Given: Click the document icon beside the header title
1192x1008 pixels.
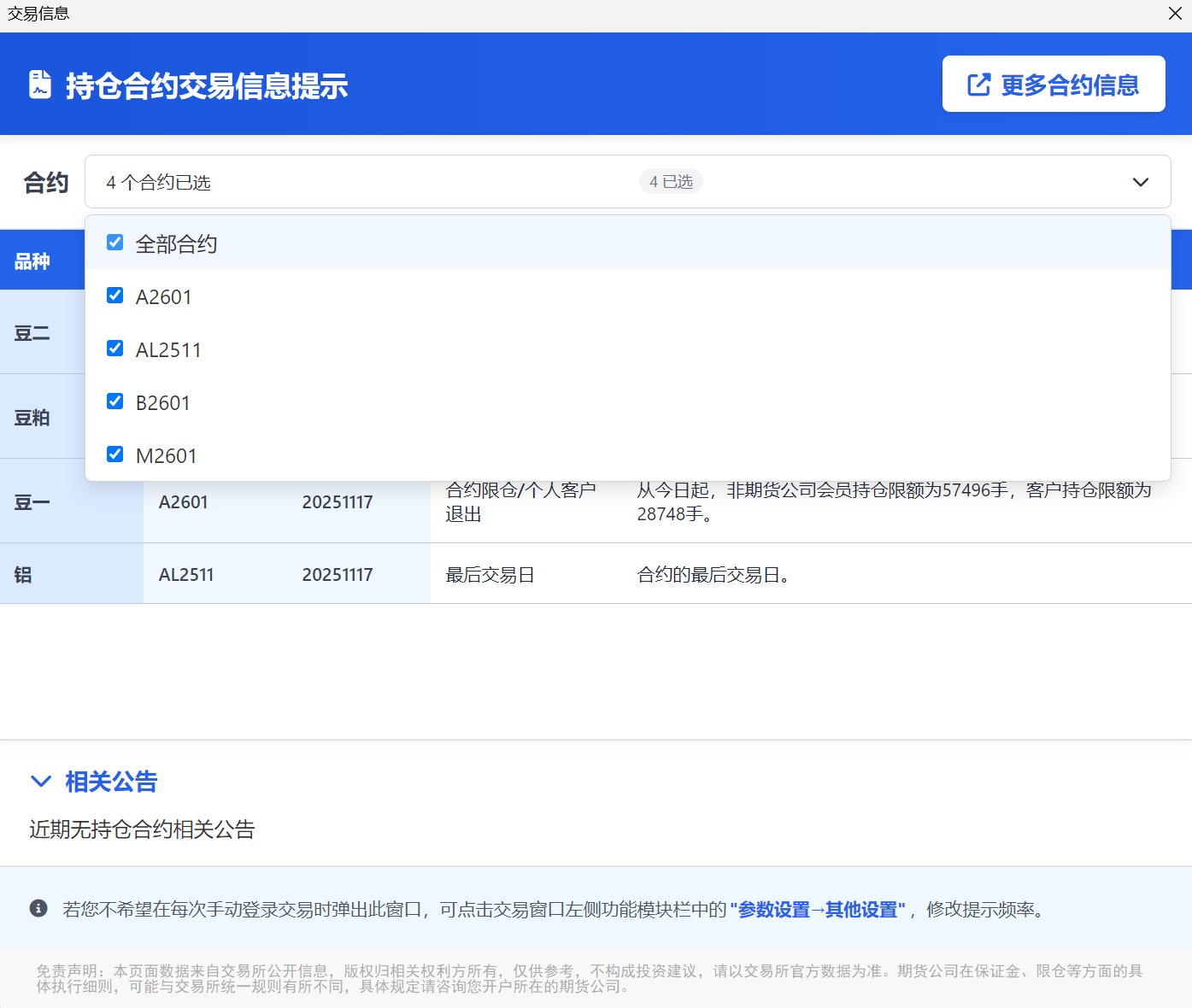Looking at the screenshot, I should click(x=40, y=85).
